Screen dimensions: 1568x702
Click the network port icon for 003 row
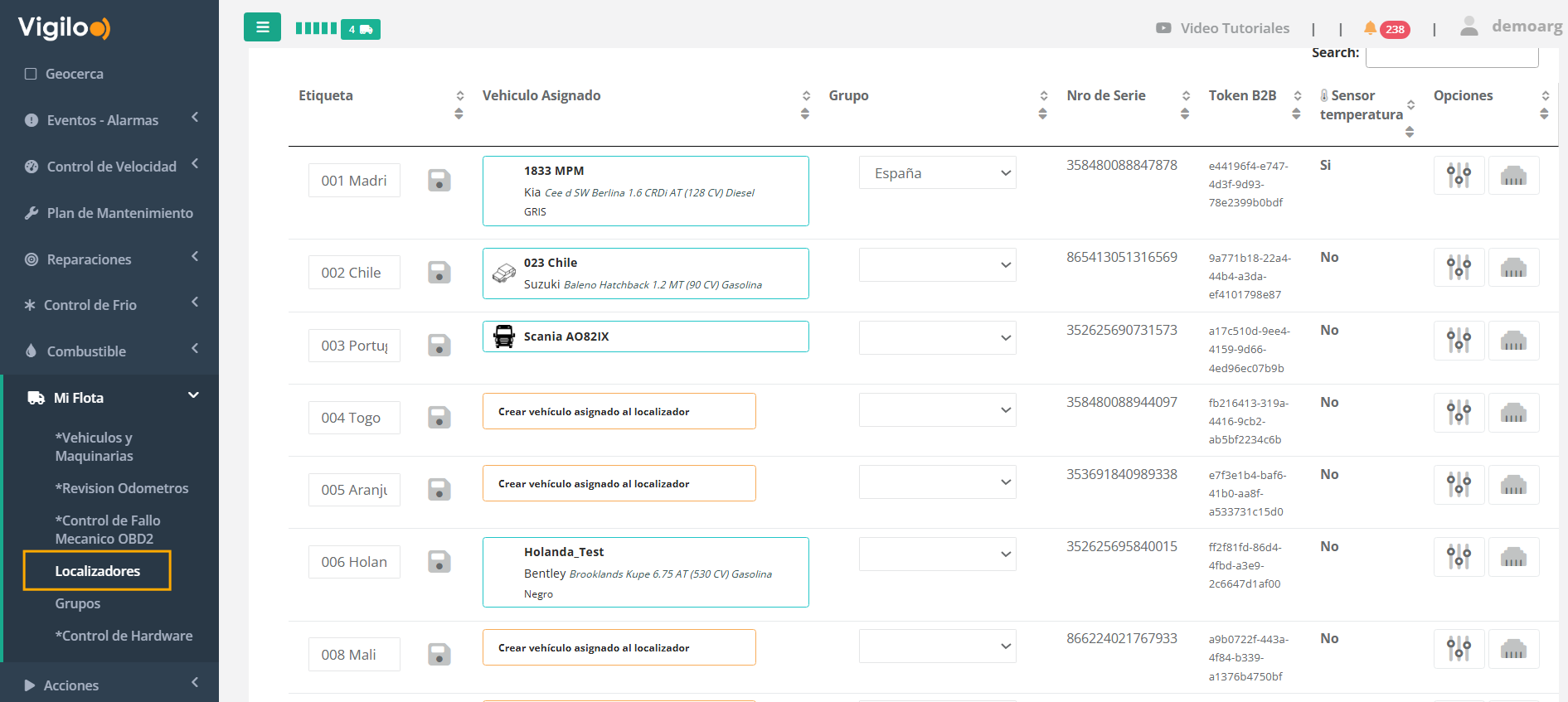pyautogui.click(x=1513, y=341)
